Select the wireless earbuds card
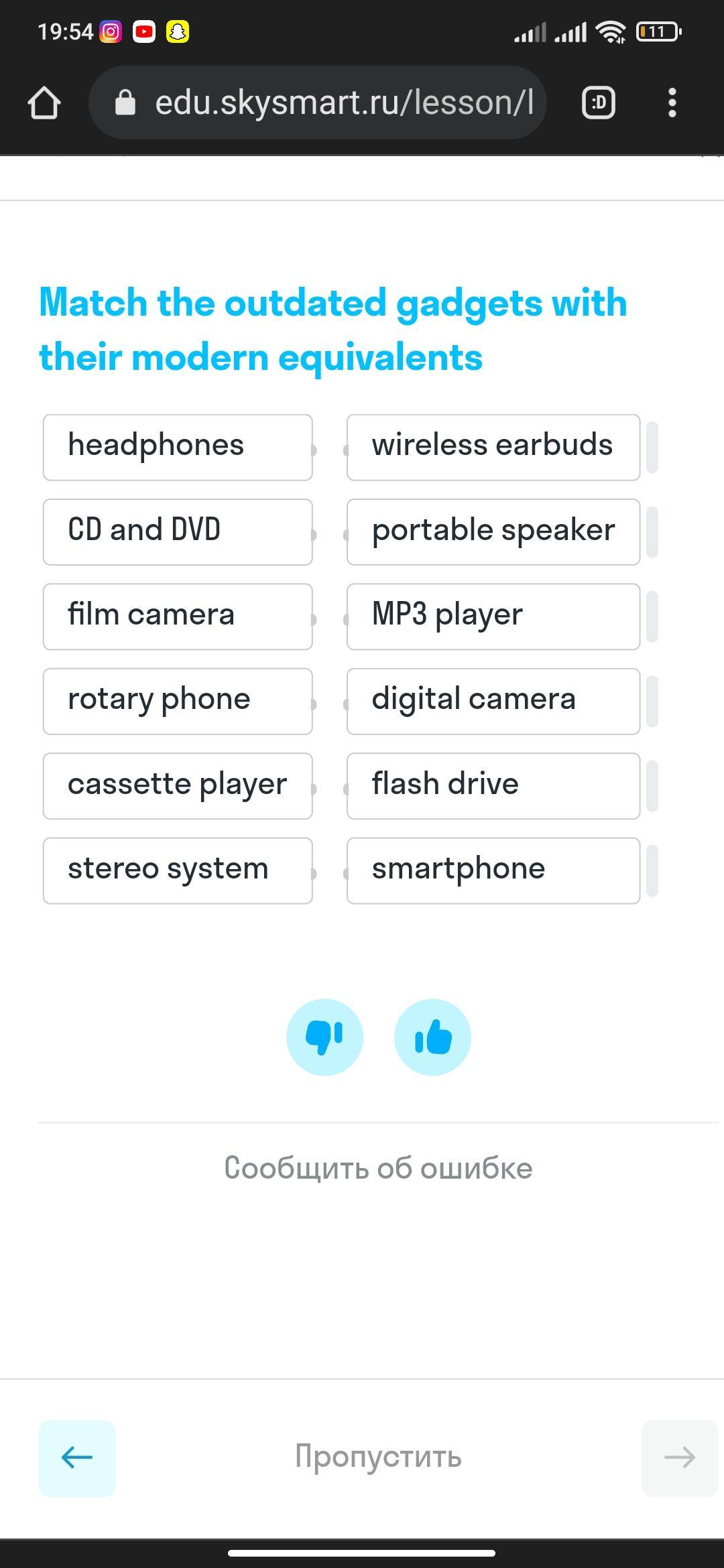This screenshot has height=1568, width=724. point(493,447)
